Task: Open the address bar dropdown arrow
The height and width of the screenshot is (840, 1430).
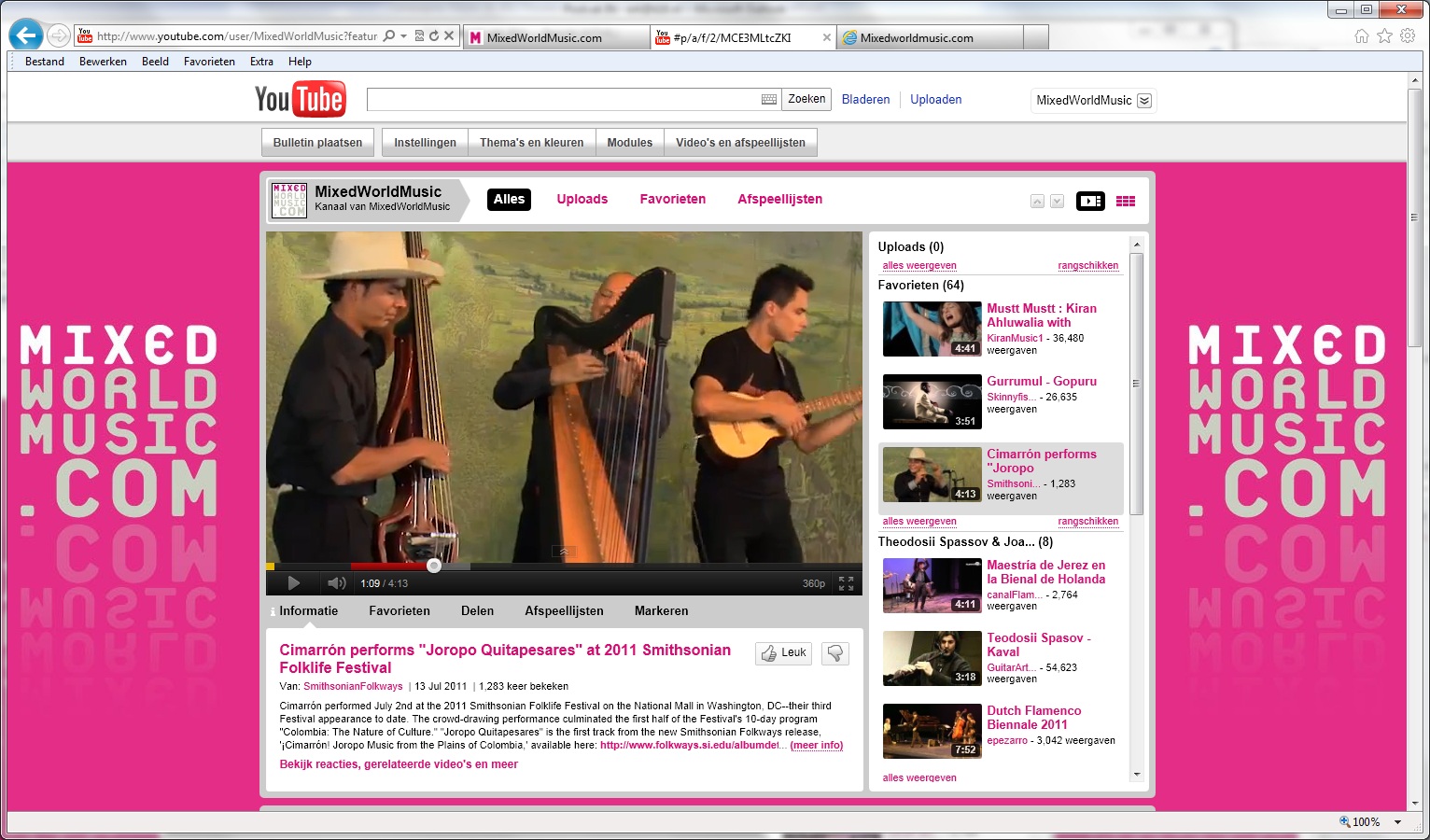Action: (x=403, y=36)
